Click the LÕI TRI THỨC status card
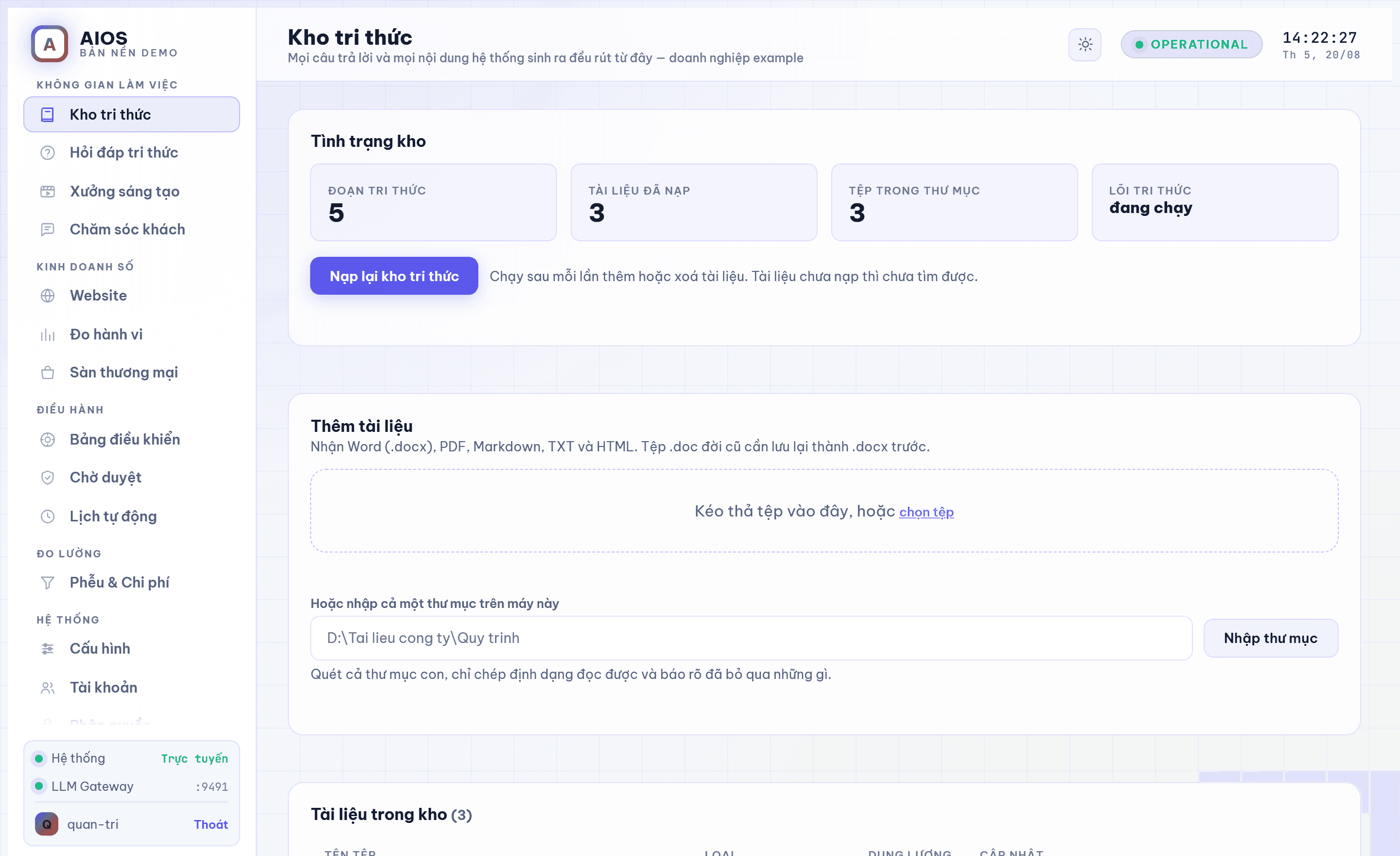 coord(1215,202)
